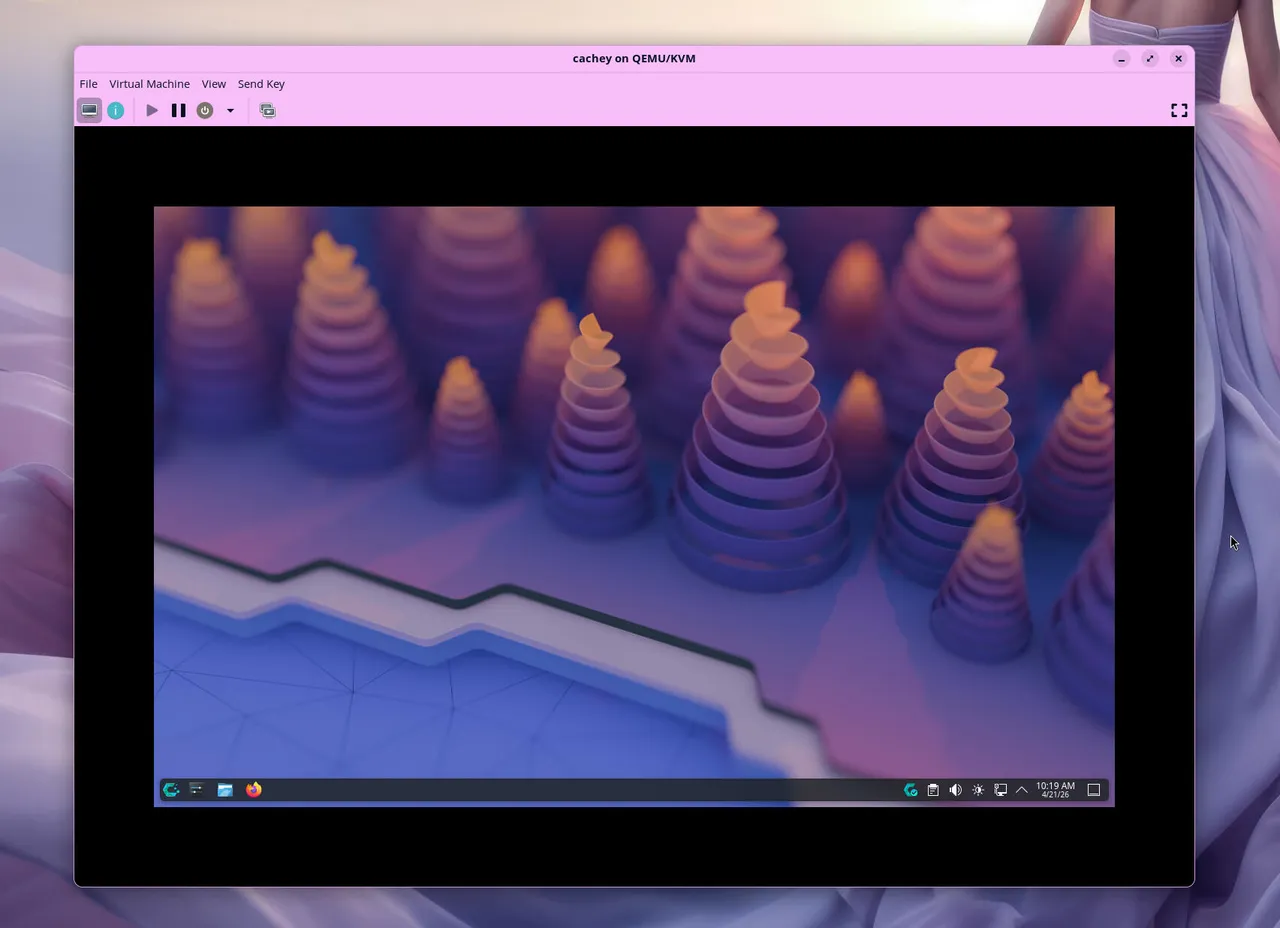This screenshot has width=1280, height=928.
Task: Click the 10:19 AM clock in guest panel
Action: tap(1055, 790)
